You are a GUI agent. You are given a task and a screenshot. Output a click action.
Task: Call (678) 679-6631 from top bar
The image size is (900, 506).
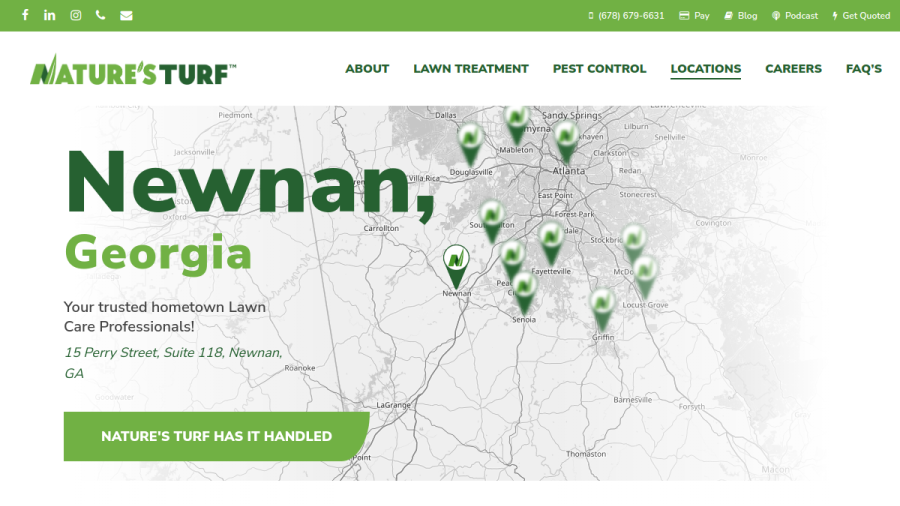626,15
